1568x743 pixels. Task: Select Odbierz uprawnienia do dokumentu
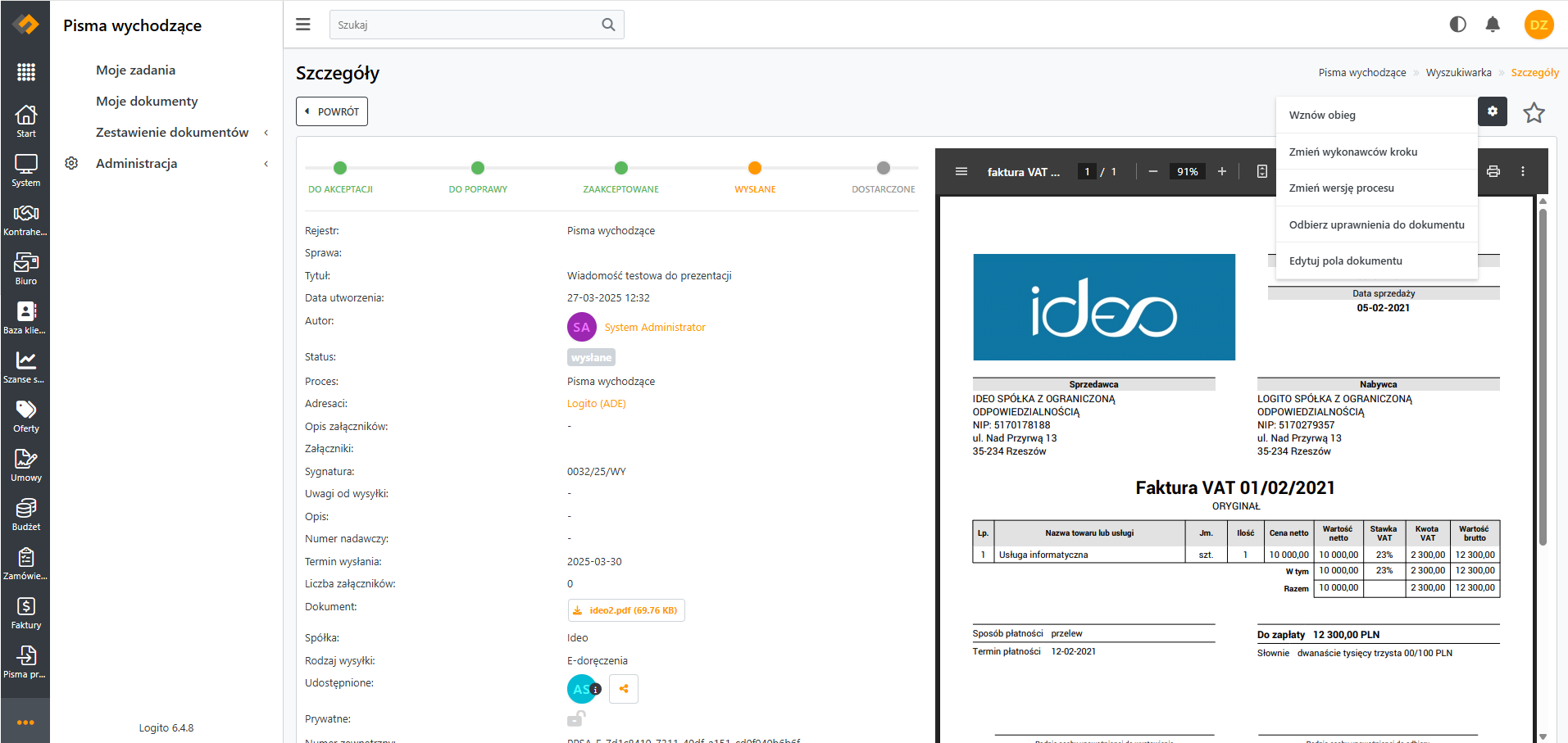(x=1376, y=224)
